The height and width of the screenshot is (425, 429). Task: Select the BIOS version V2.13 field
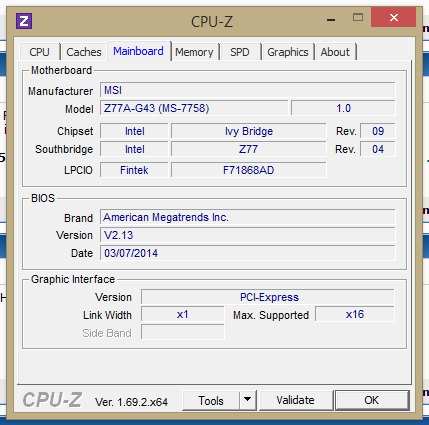point(248,235)
